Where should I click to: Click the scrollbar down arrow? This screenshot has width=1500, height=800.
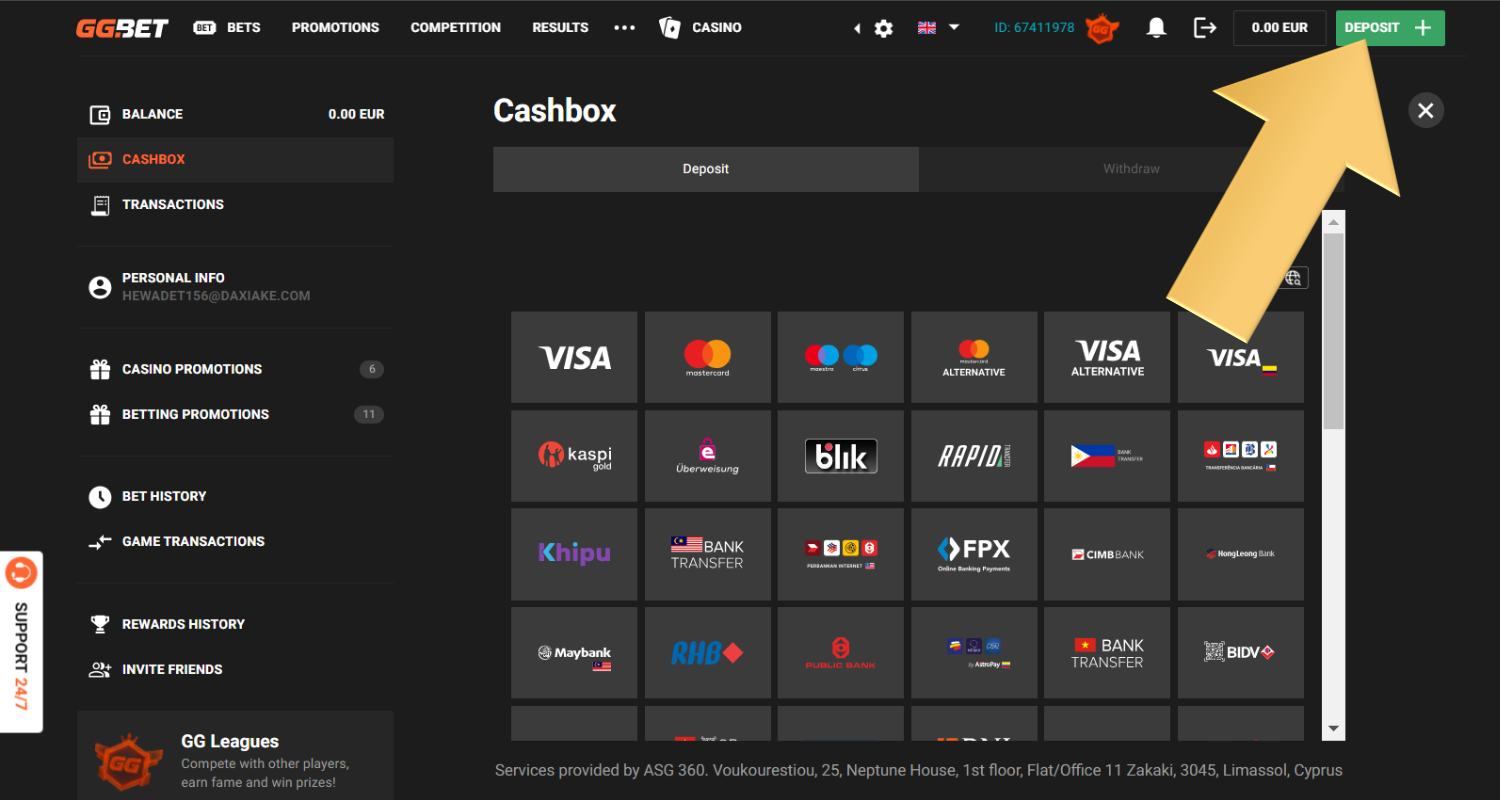(1333, 730)
